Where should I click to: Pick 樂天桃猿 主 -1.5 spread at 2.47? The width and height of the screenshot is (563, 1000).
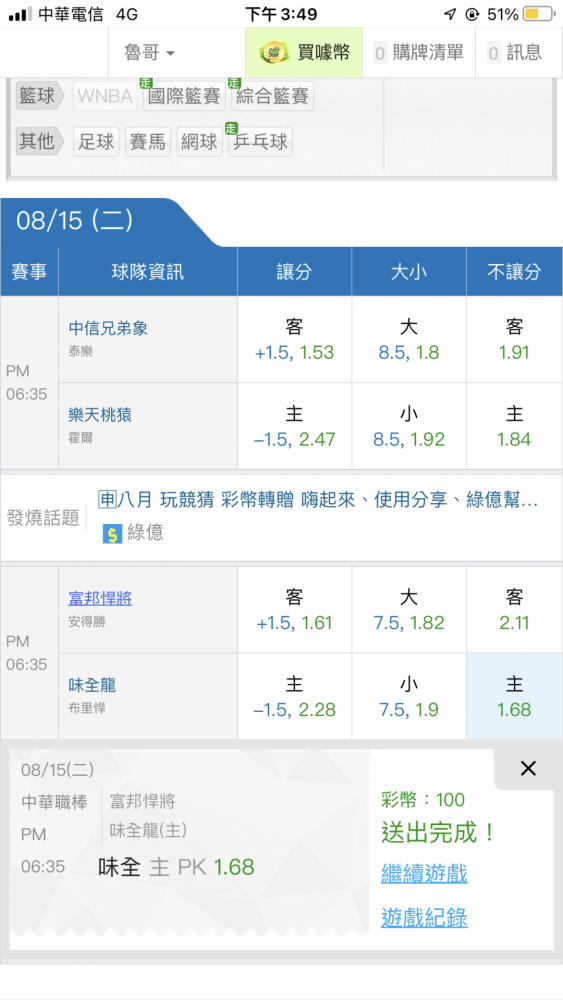pos(295,426)
